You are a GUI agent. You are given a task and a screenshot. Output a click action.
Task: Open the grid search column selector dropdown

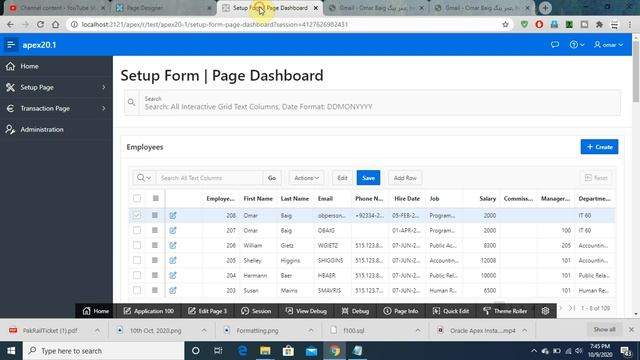pyautogui.click(x=144, y=178)
